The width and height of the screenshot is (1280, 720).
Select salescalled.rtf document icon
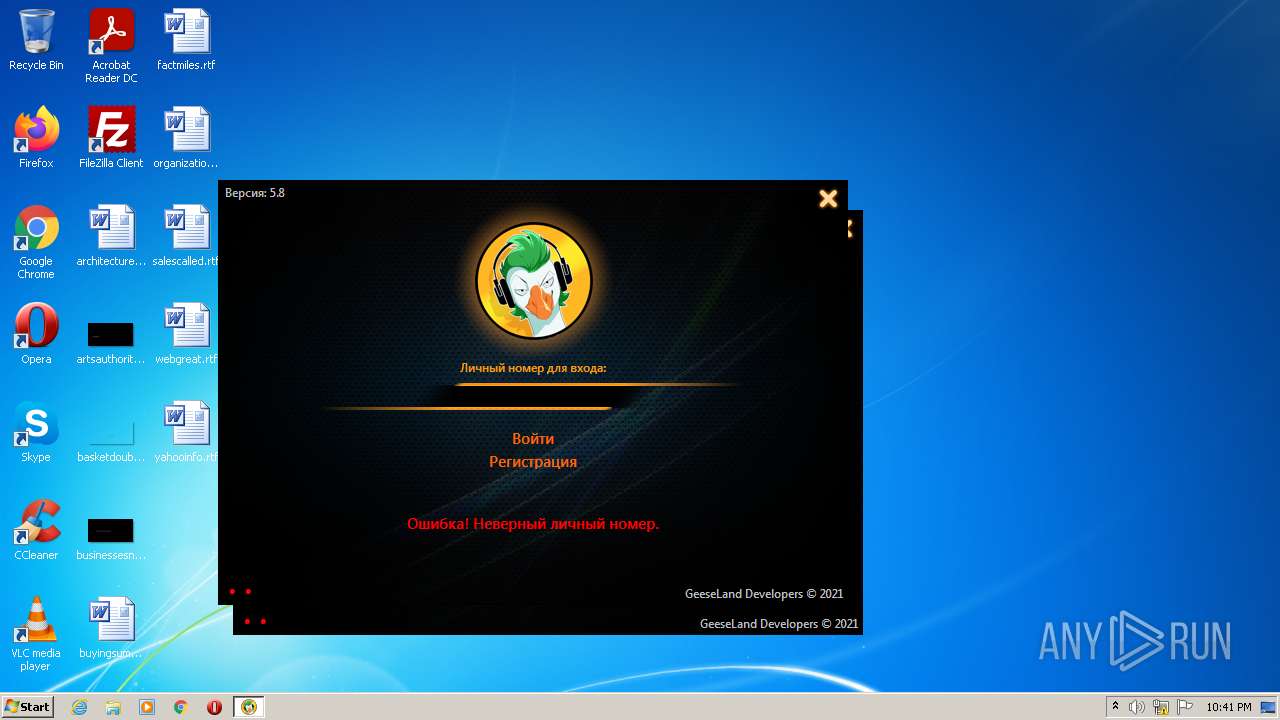pos(186,236)
